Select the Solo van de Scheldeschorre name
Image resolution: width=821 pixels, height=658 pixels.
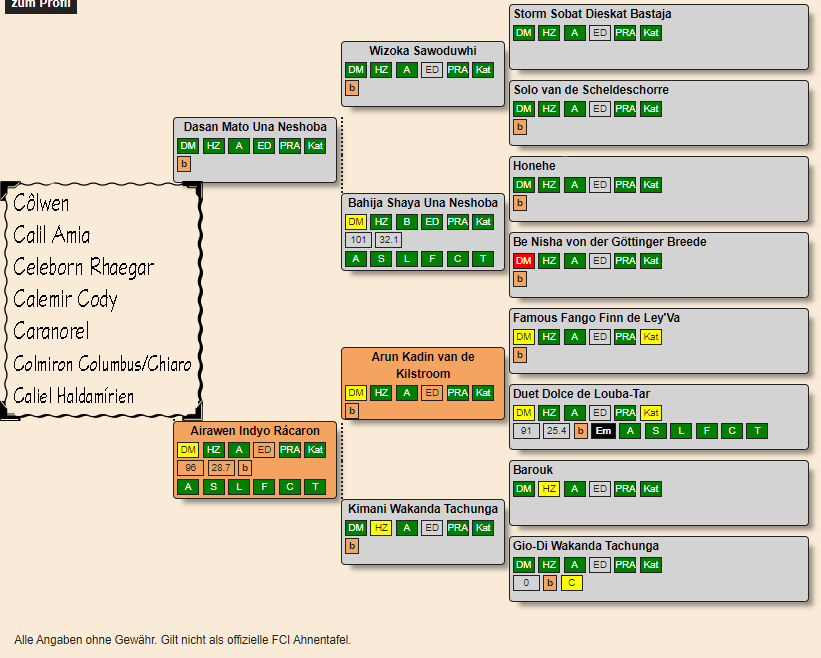click(591, 90)
